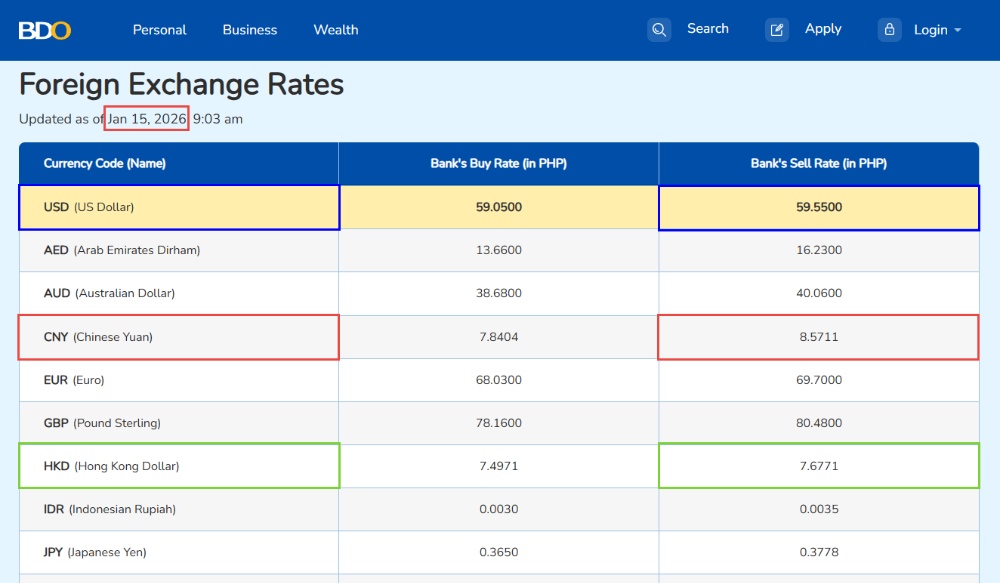1000x583 pixels.
Task: Click the Search text link
Action: click(x=708, y=29)
